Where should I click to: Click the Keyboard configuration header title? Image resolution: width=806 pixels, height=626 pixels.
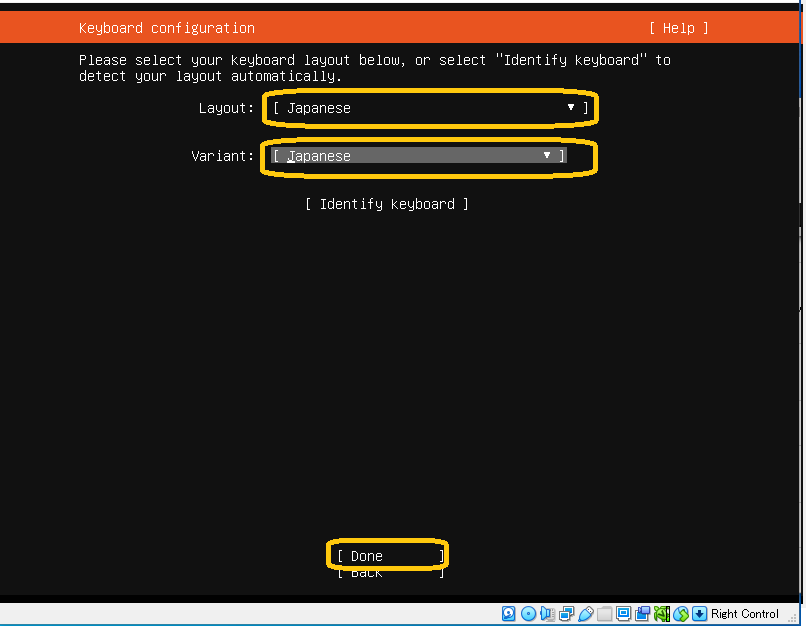tap(167, 28)
